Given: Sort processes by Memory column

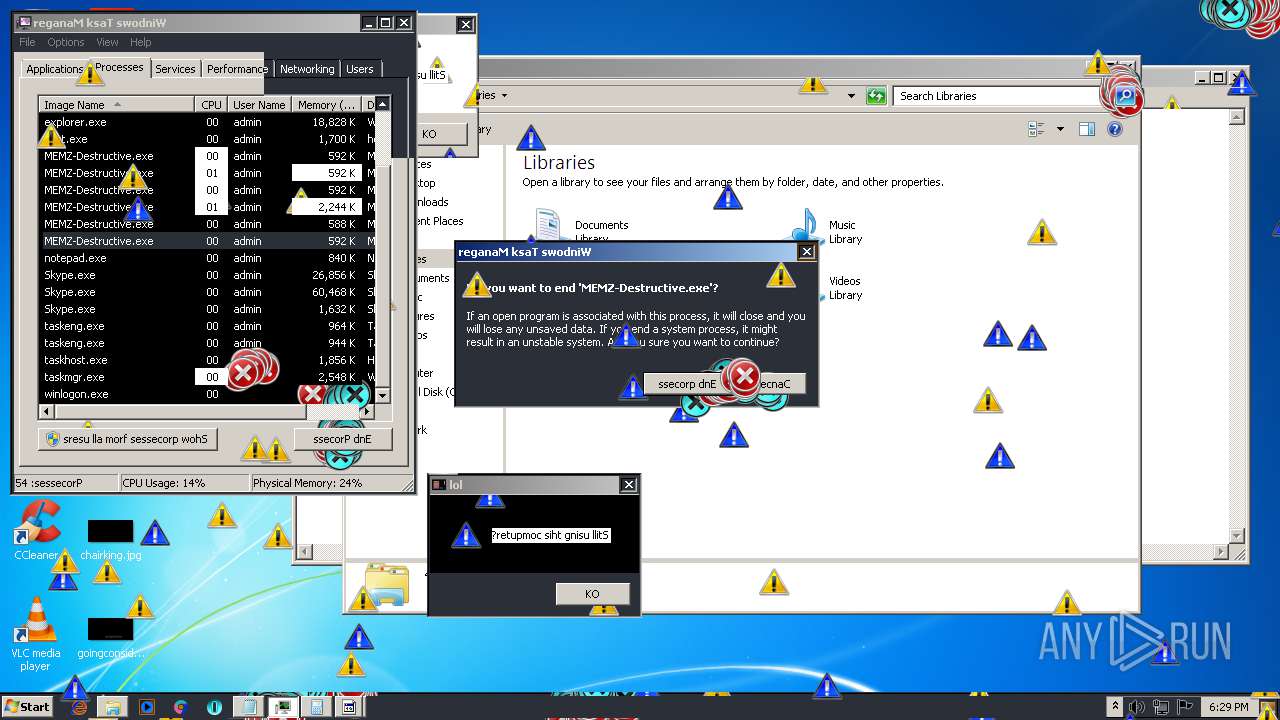Looking at the screenshot, I should (x=327, y=104).
